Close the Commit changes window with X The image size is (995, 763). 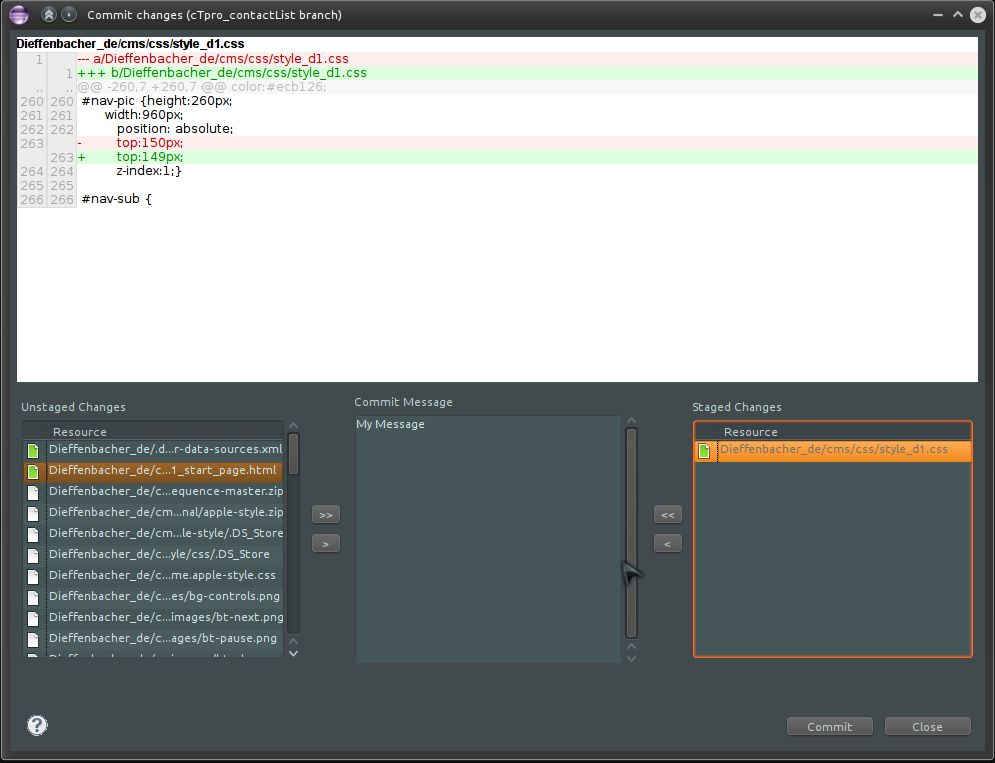[x=978, y=15]
